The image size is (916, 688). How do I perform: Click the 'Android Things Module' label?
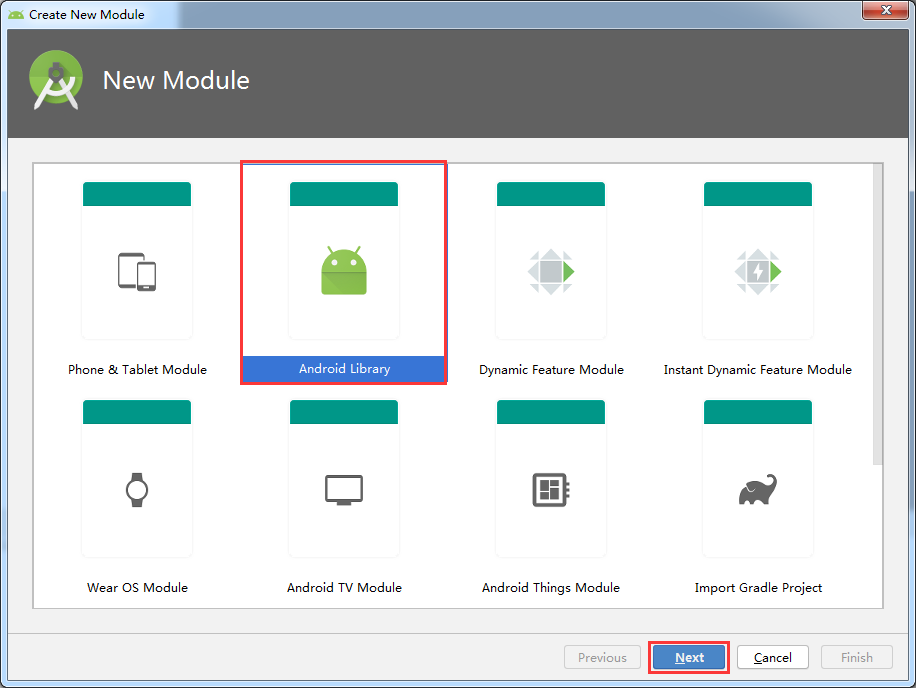pos(551,588)
